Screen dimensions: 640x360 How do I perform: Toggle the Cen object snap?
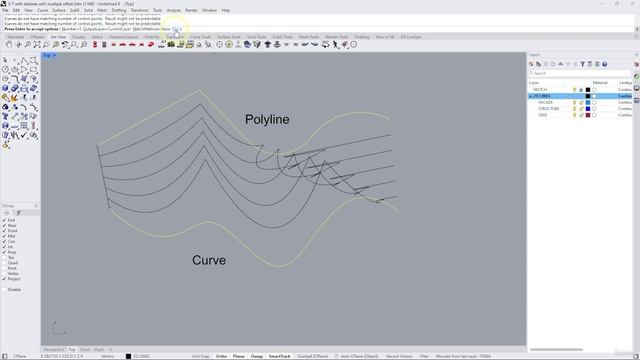(x=4, y=241)
